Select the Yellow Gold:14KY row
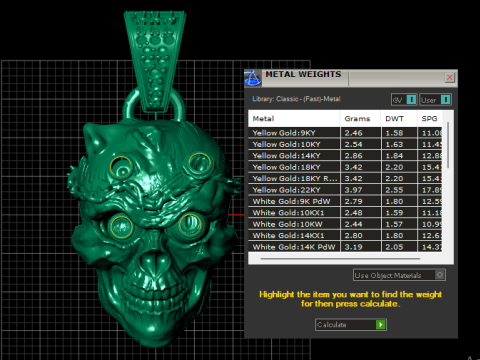 coord(345,156)
